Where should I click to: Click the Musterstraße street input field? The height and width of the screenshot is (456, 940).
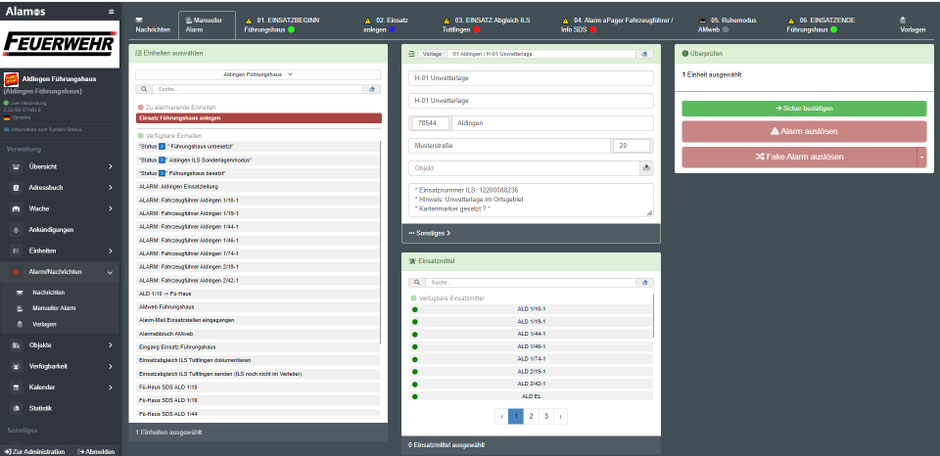tap(510, 146)
